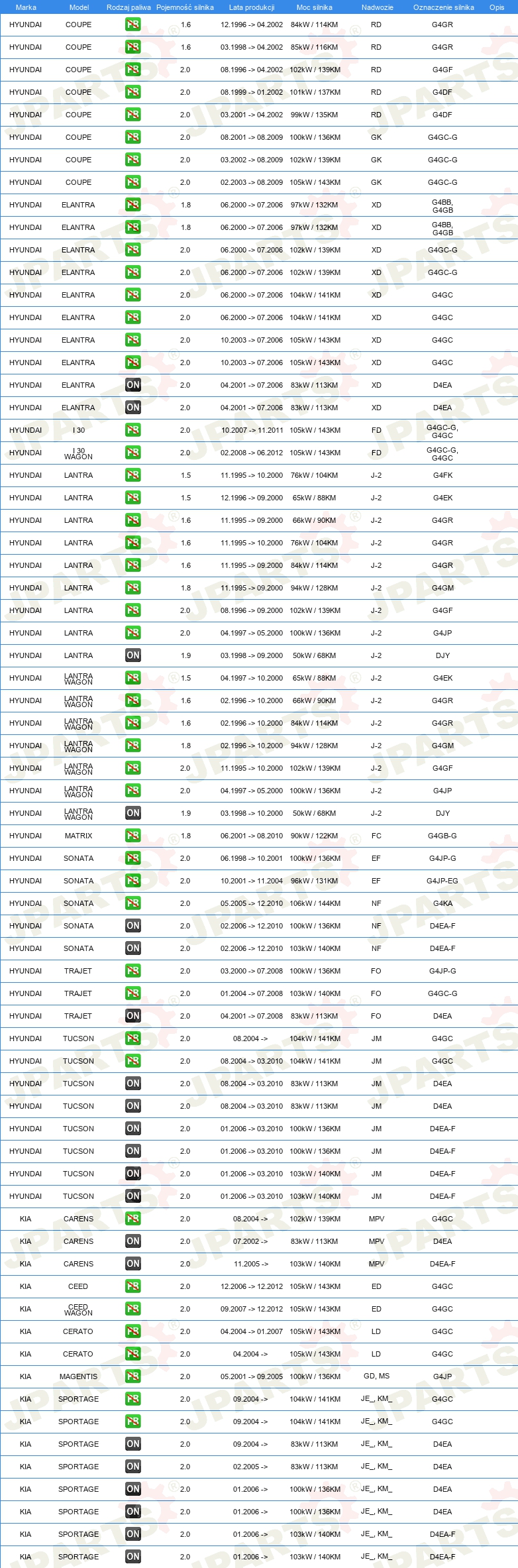Click petrol icon in Tucson open-ended 08.2004 row

coord(133,1038)
